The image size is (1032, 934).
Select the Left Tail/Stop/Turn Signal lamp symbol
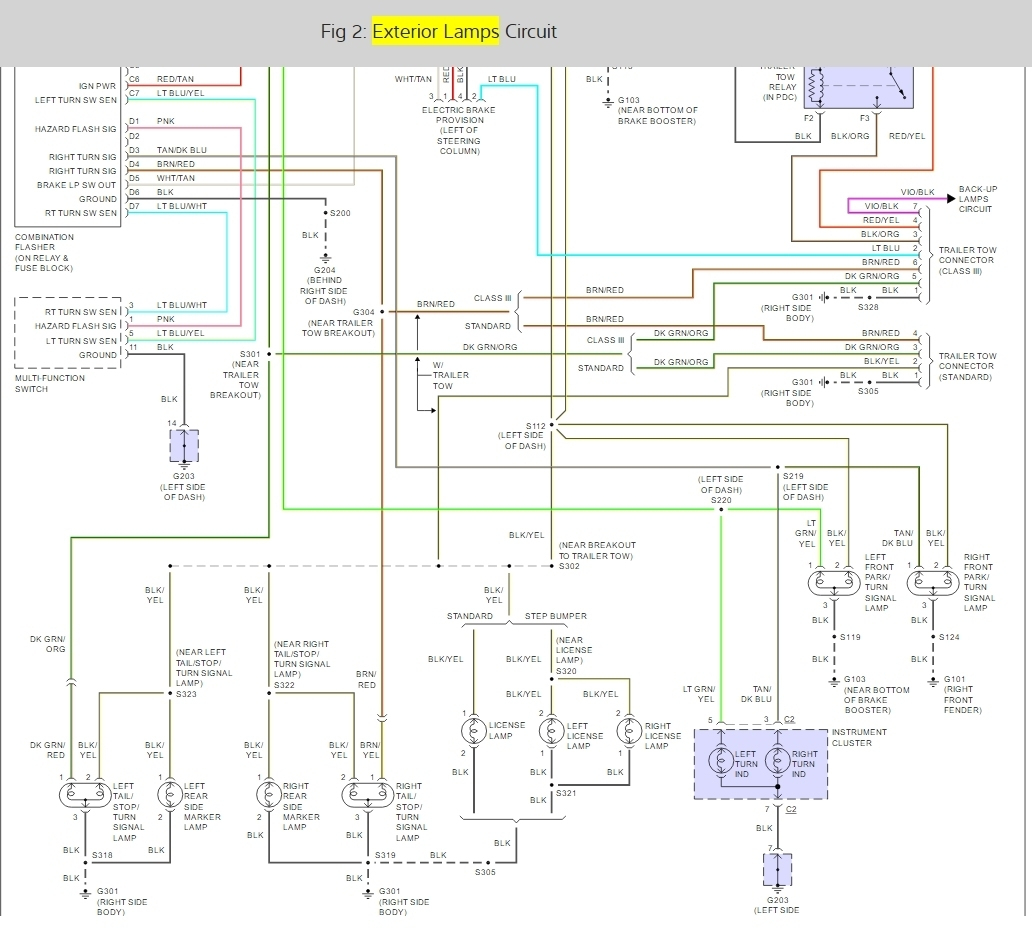tap(85, 794)
